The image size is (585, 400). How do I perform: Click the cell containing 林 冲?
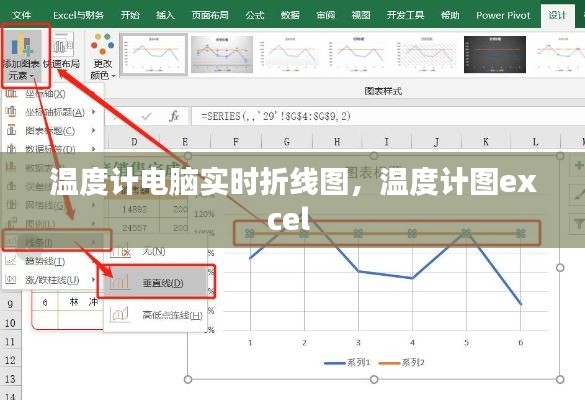click(82, 302)
